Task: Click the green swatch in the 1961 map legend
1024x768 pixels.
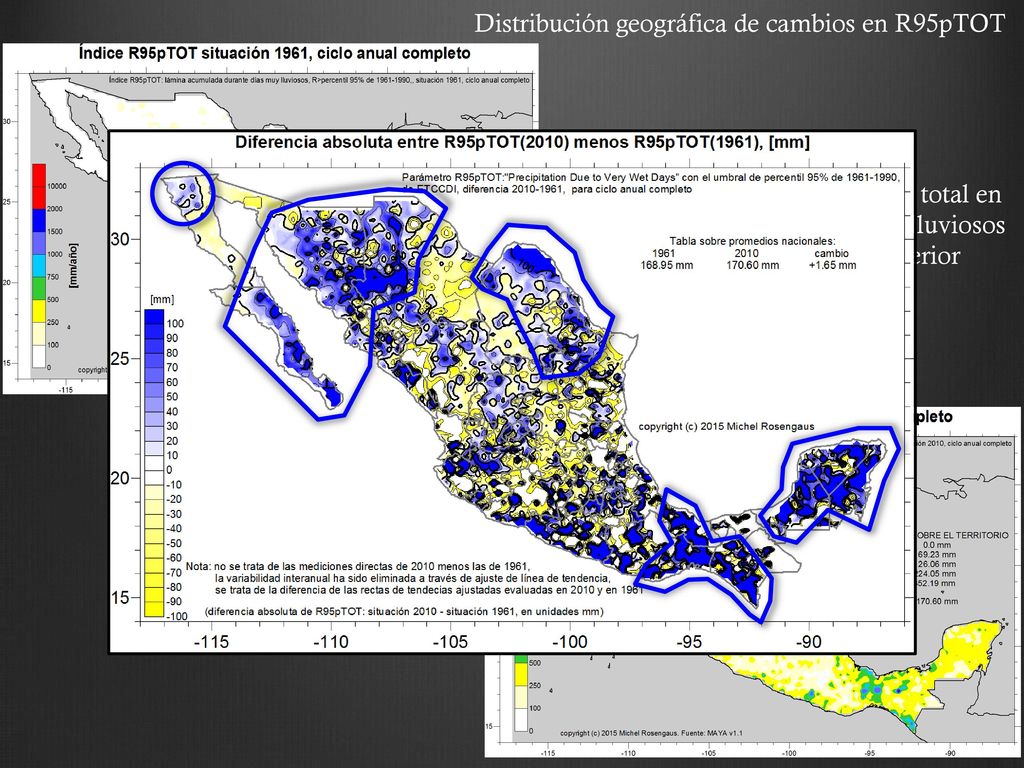Action: 39,289
